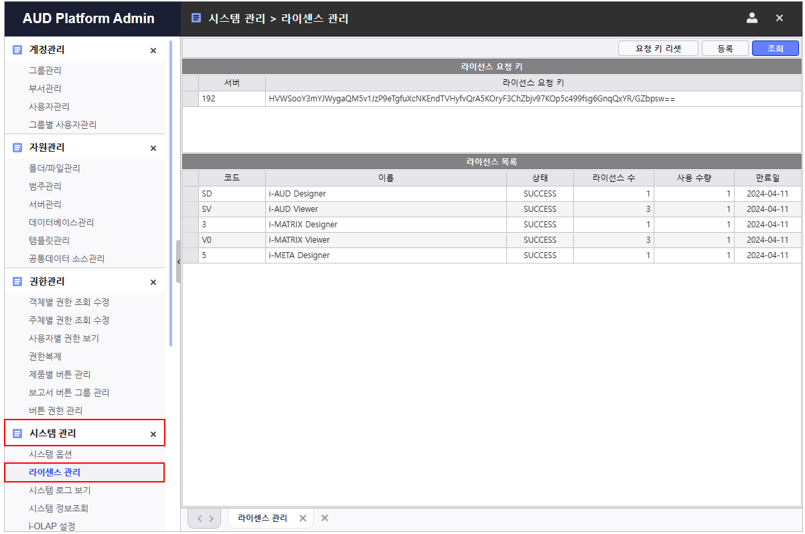Click the 계정관리 section icon
The height and width of the screenshot is (534, 805).
tap(17, 50)
